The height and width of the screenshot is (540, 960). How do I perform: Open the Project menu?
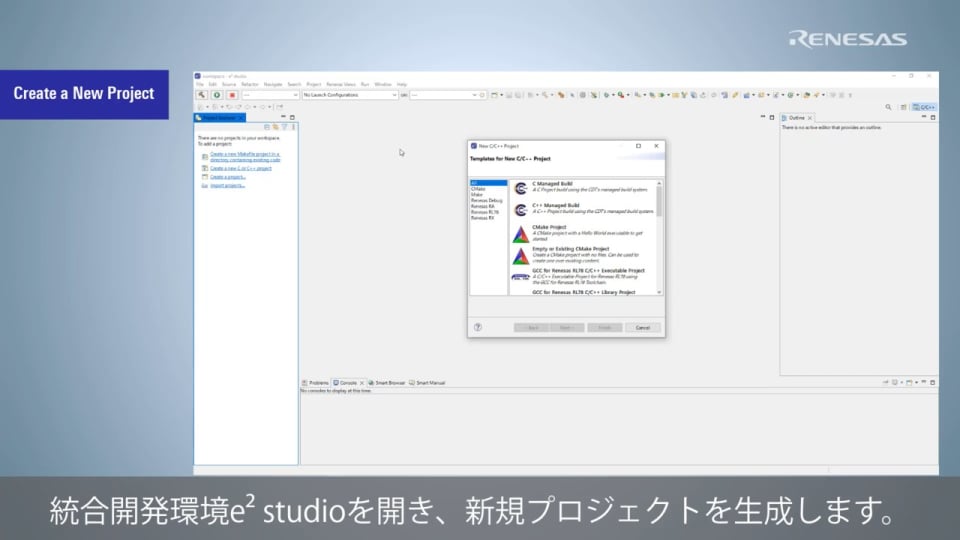tap(313, 84)
